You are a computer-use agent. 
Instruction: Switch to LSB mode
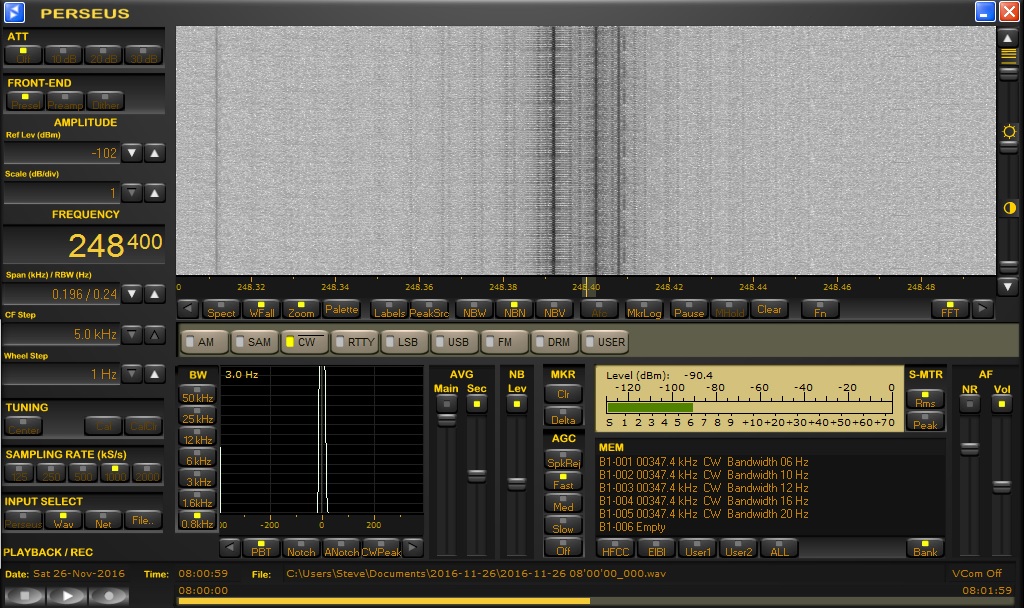pyautogui.click(x=405, y=342)
